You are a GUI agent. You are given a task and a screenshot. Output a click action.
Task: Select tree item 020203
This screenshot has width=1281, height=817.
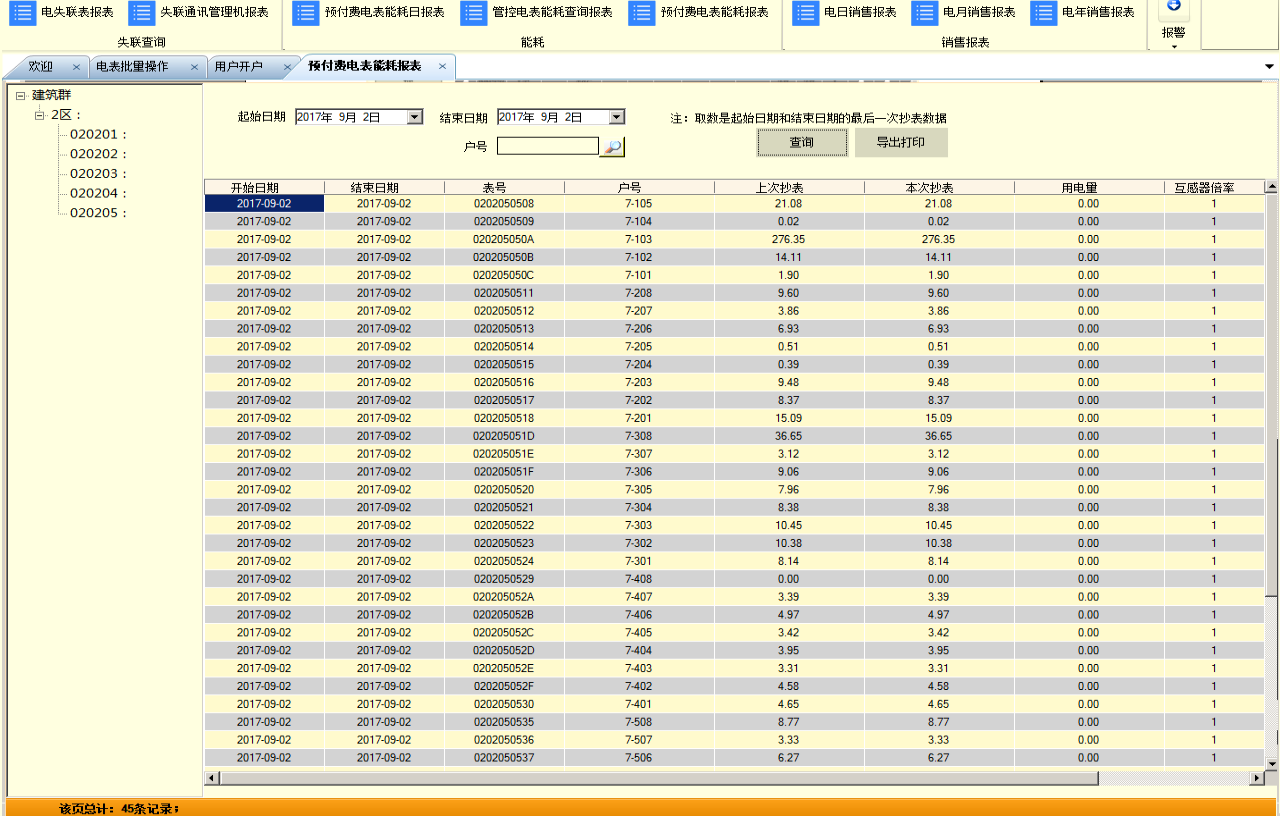(x=95, y=174)
